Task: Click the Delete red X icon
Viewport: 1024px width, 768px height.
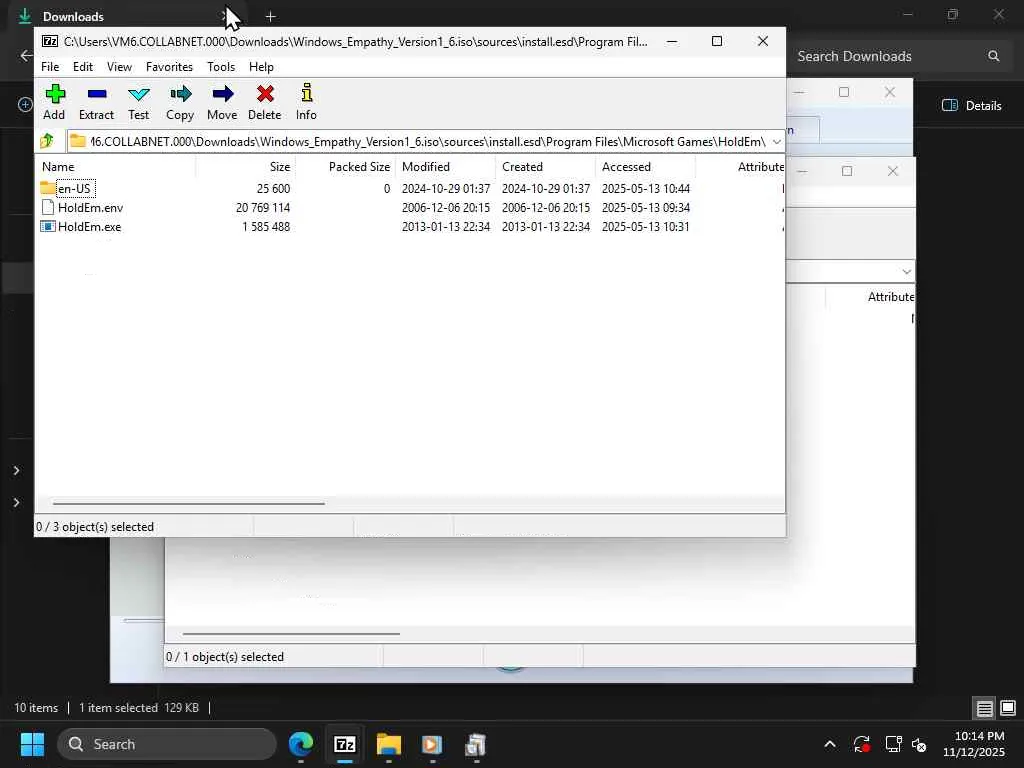Action: pos(265,94)
